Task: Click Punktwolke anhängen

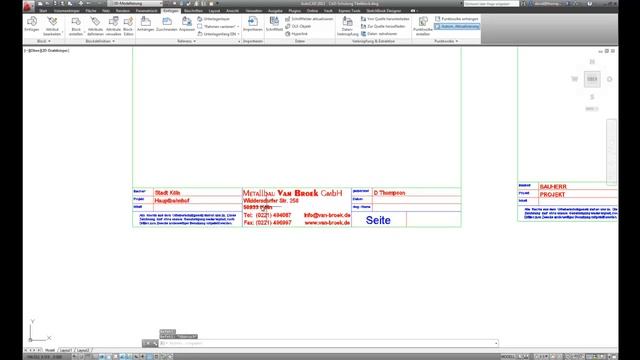Action: (456, 19)
